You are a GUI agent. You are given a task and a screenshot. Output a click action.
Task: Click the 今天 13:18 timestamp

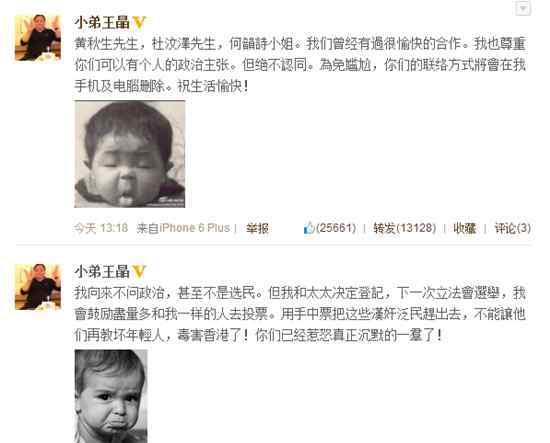click(x=101, y=228)
